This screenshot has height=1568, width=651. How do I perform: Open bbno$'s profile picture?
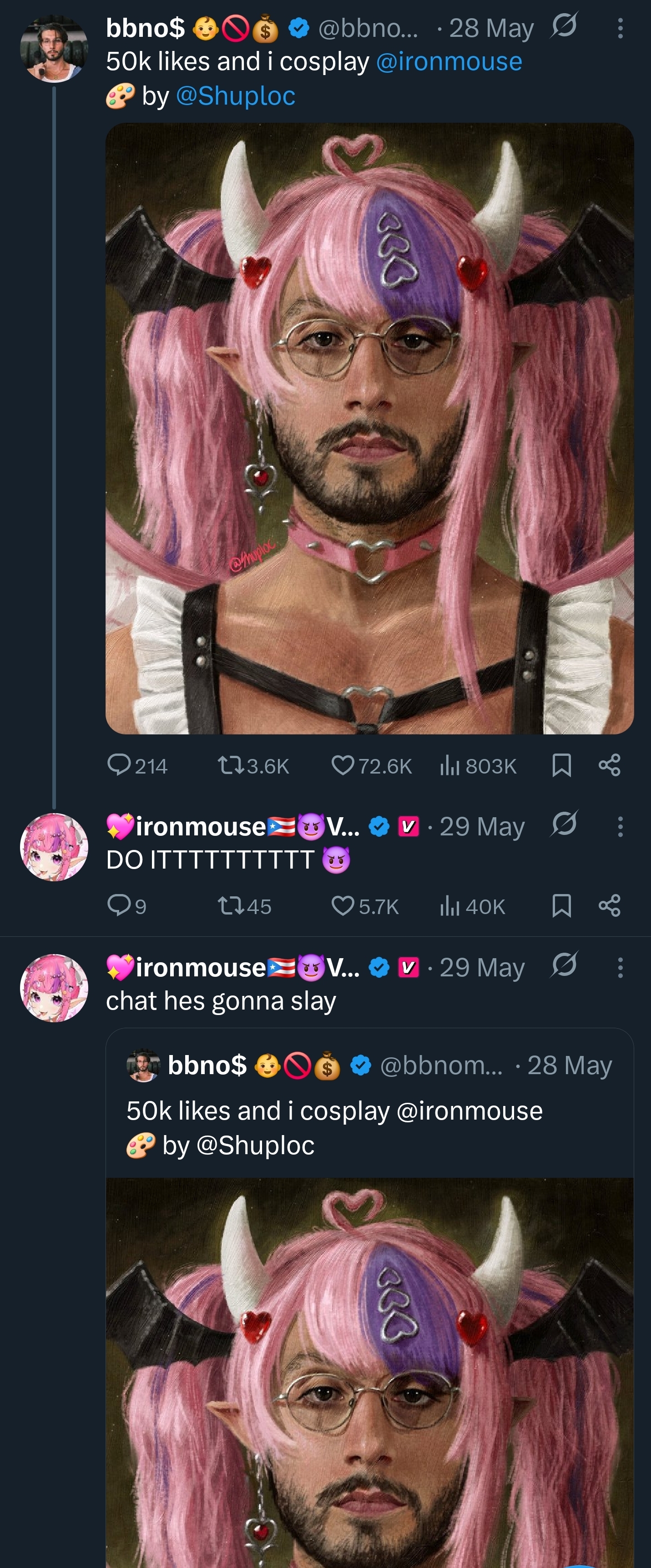tap(54, 48)
